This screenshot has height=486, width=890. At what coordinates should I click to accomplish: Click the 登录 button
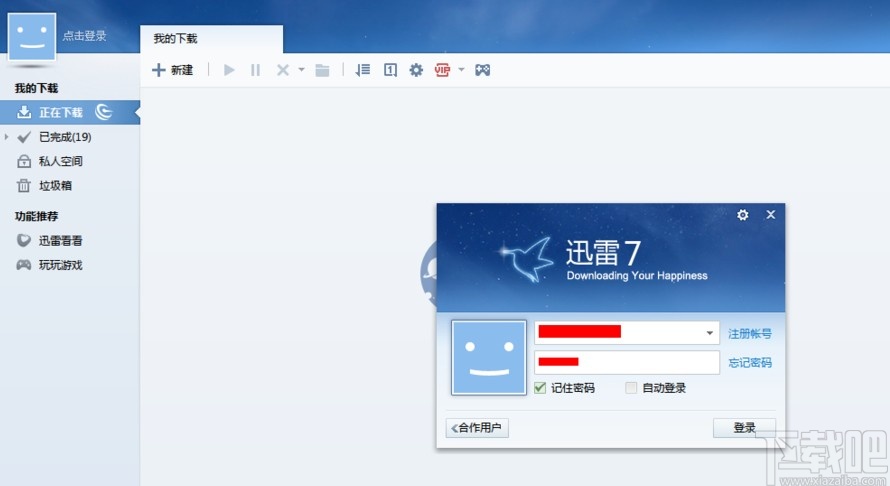pos(744,428)
